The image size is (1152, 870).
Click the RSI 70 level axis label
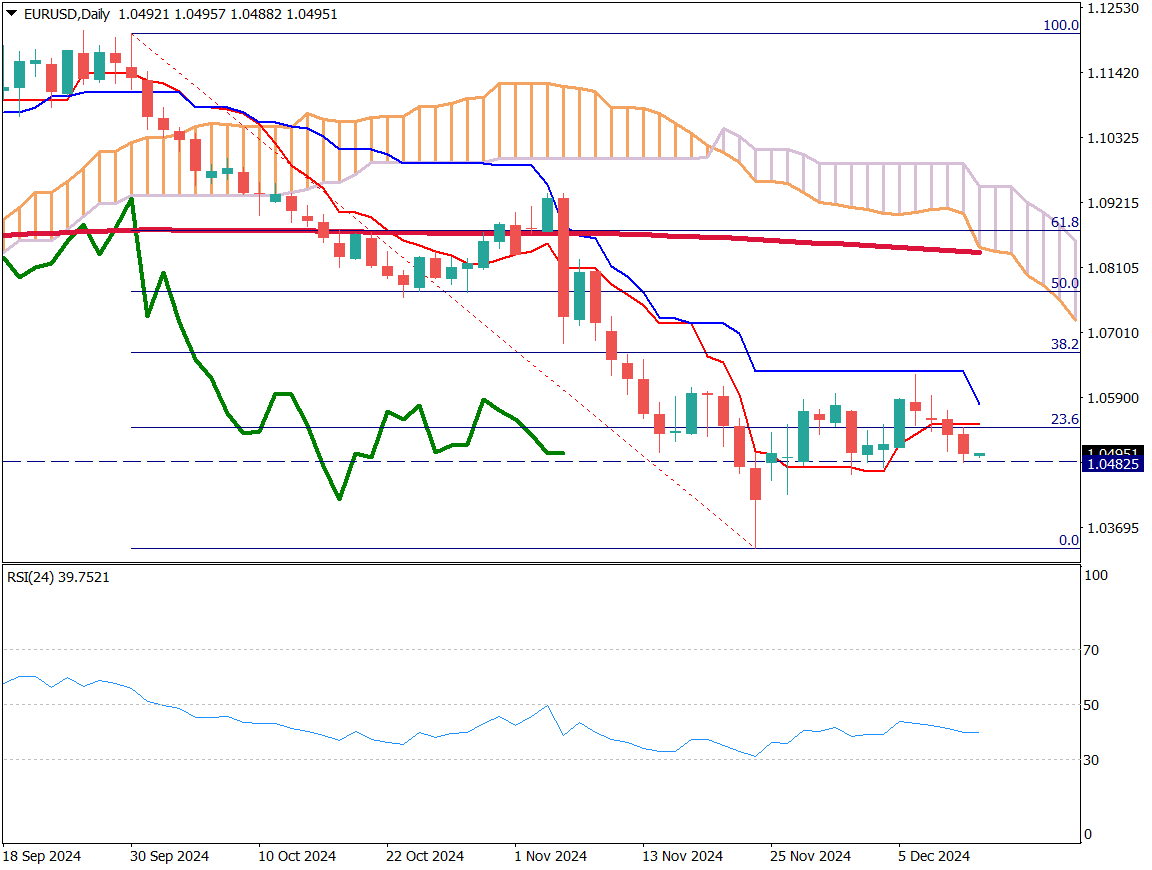click(1091, 650)
